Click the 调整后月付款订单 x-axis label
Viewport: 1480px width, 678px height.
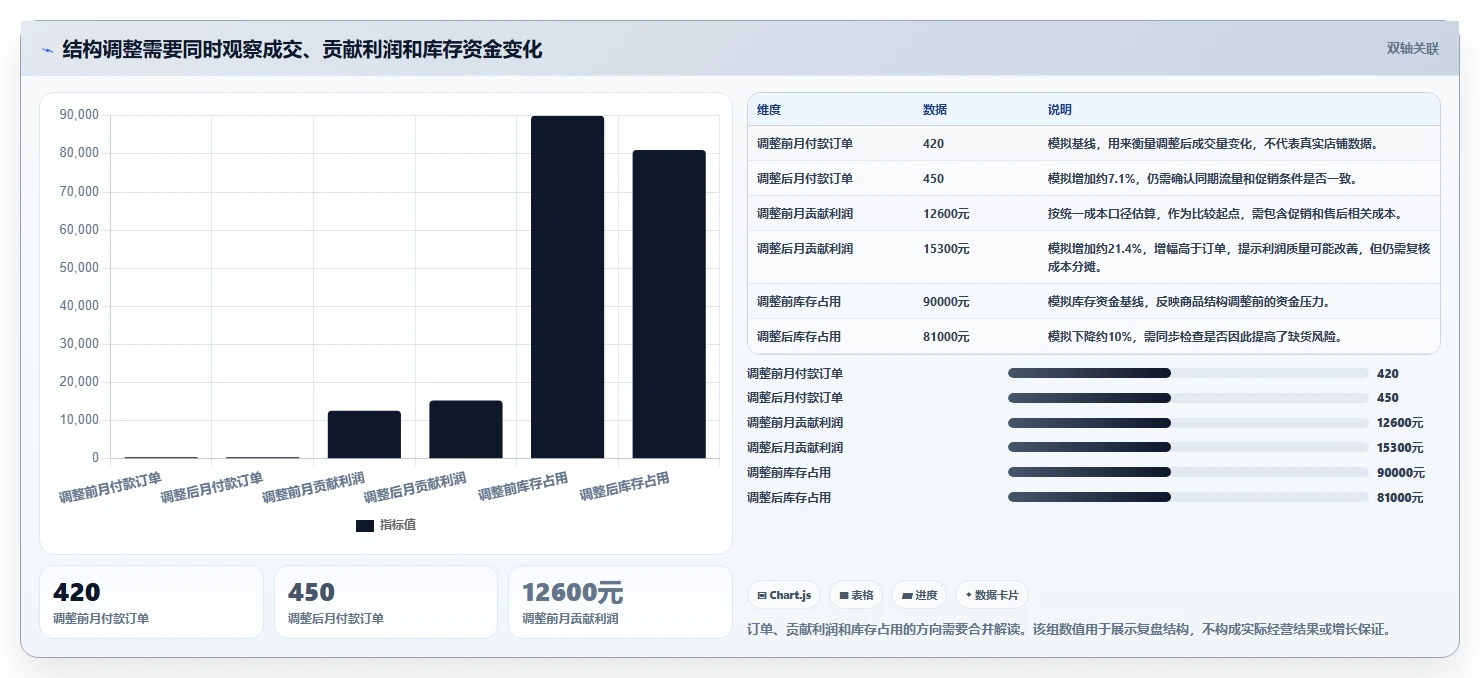[212, 486]
